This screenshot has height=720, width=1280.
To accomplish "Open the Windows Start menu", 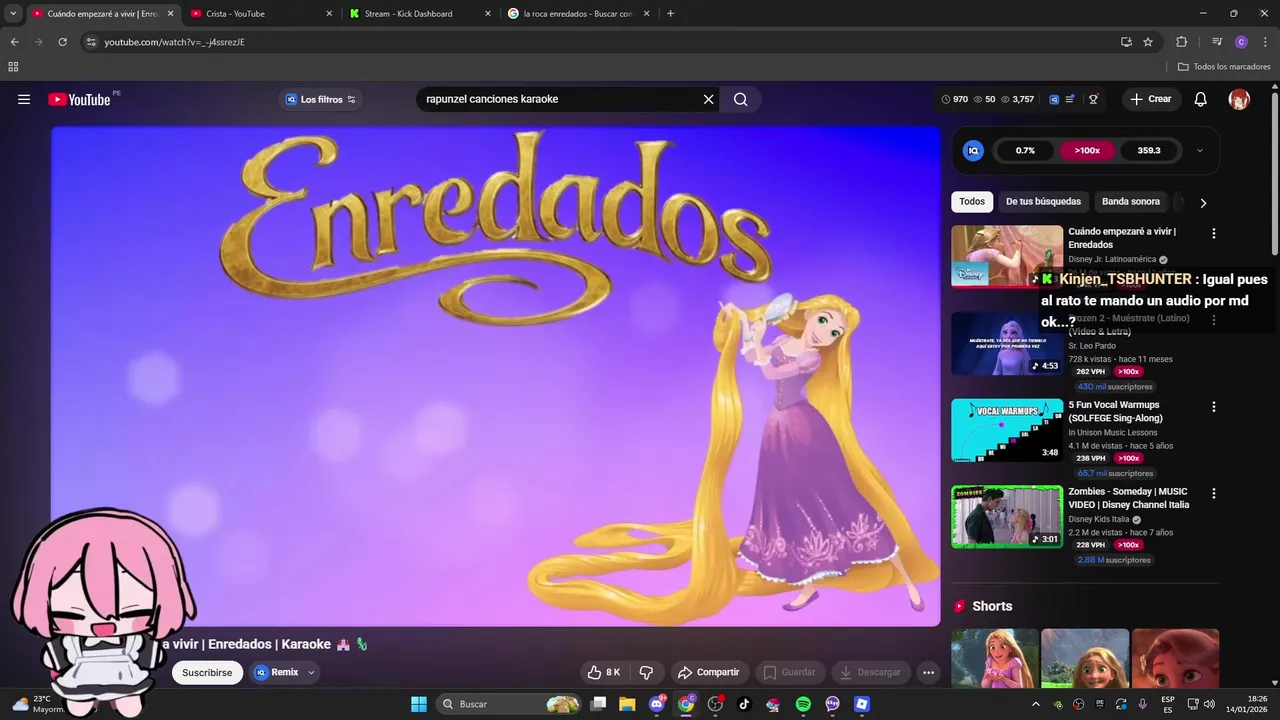I will click(x=419, y=704).
